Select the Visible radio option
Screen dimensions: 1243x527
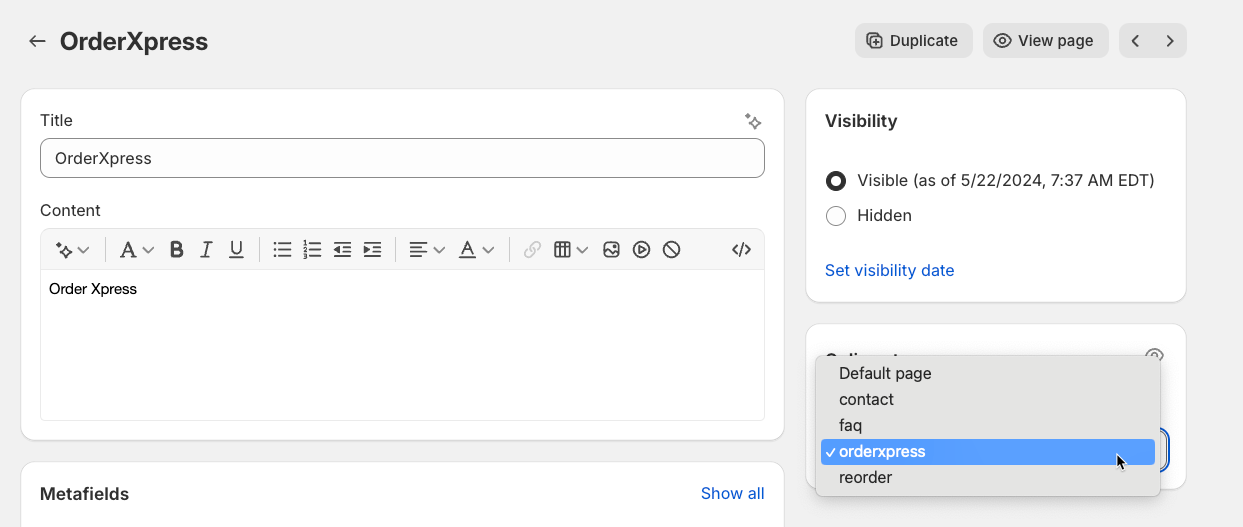point(836,181)
